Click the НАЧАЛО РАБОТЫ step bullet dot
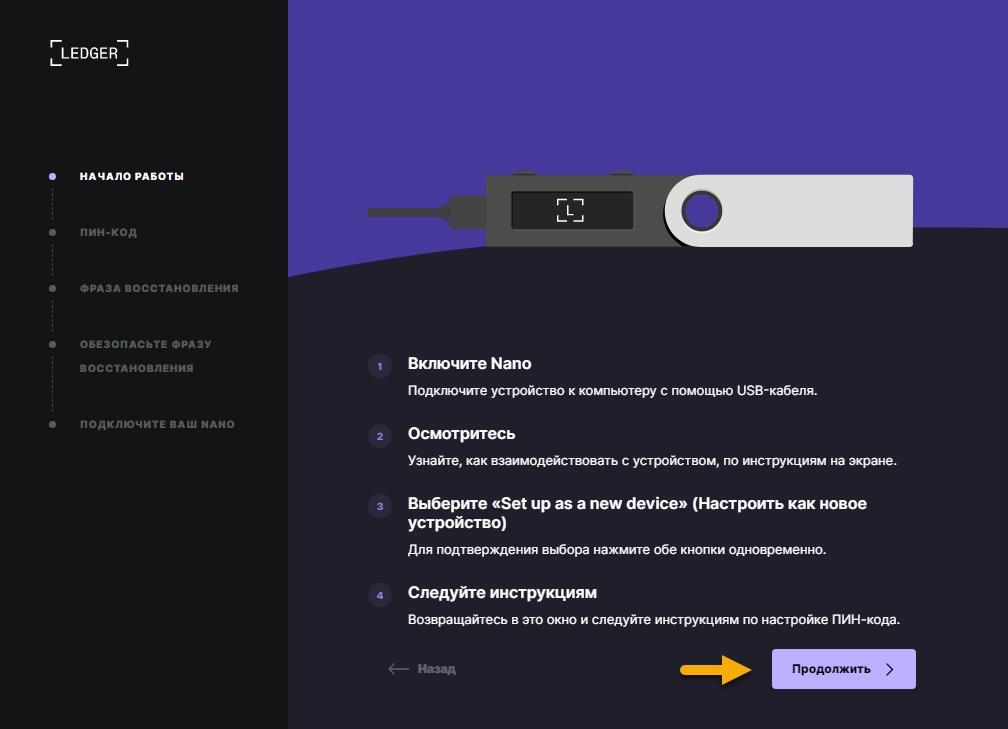 [x=53, y=176]
